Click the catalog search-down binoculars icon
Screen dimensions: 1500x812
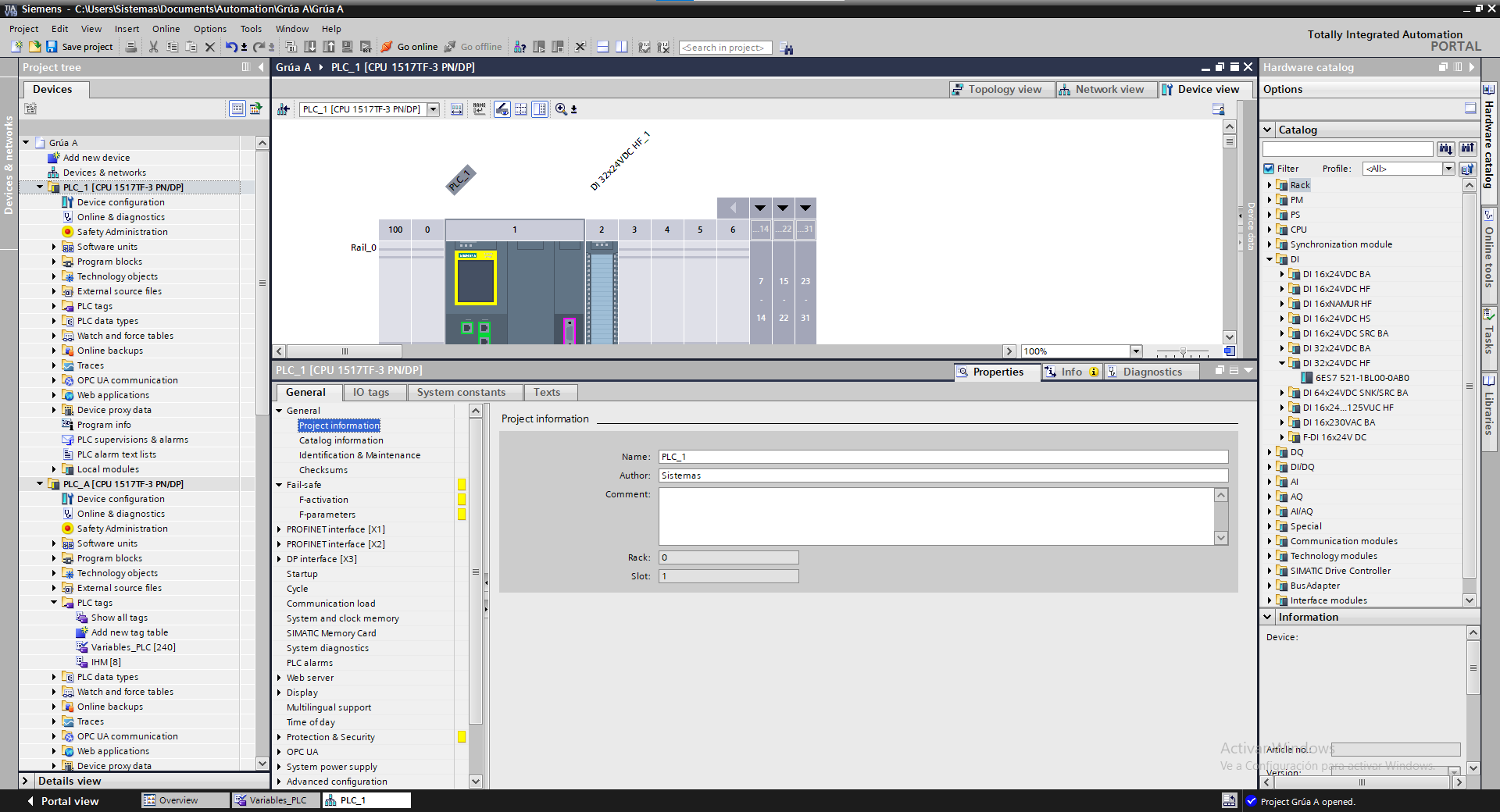coord(1445,148)
